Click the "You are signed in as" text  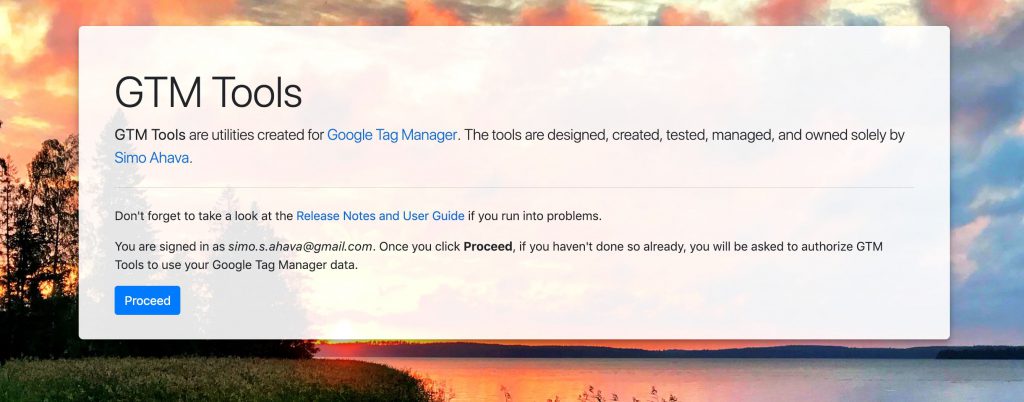169,247
